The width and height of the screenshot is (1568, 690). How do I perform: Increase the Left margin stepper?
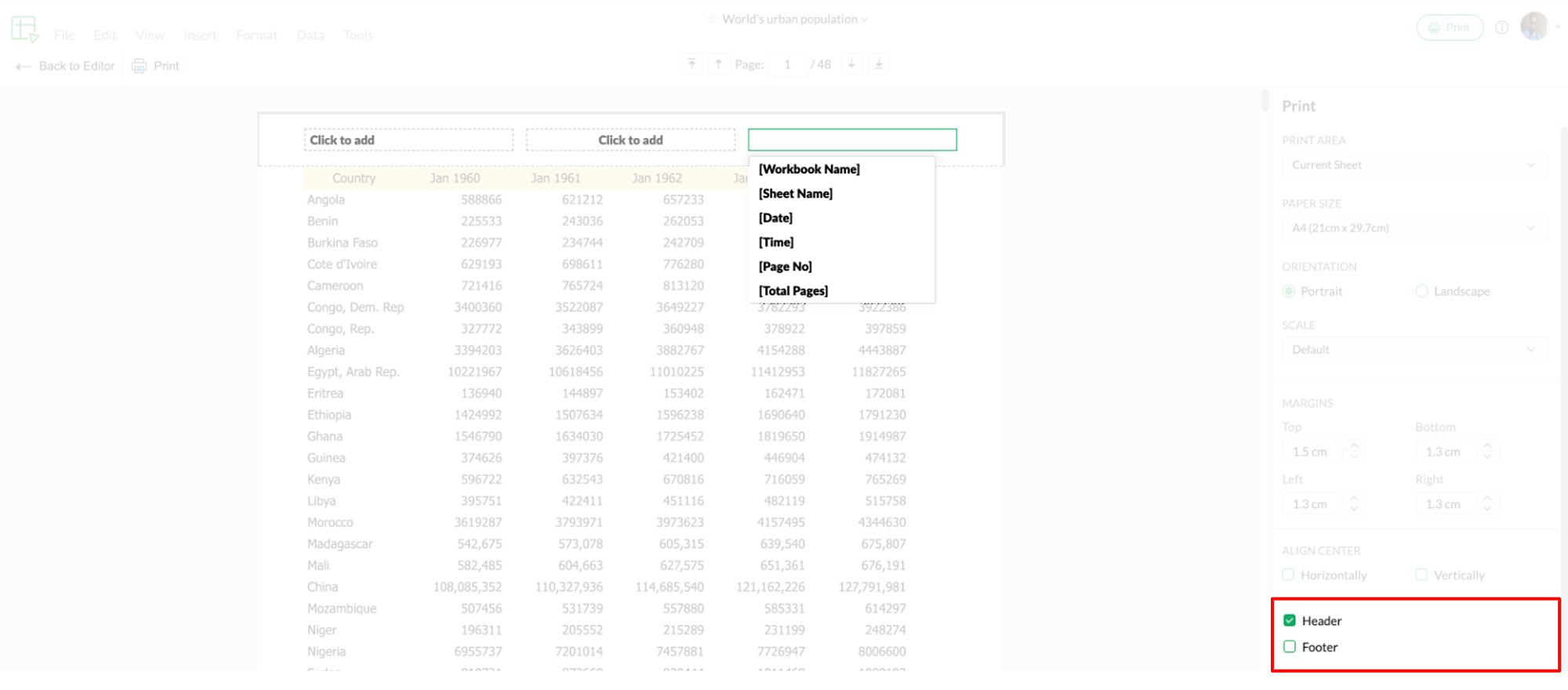pyautogui.click(x=1354, y=498)
